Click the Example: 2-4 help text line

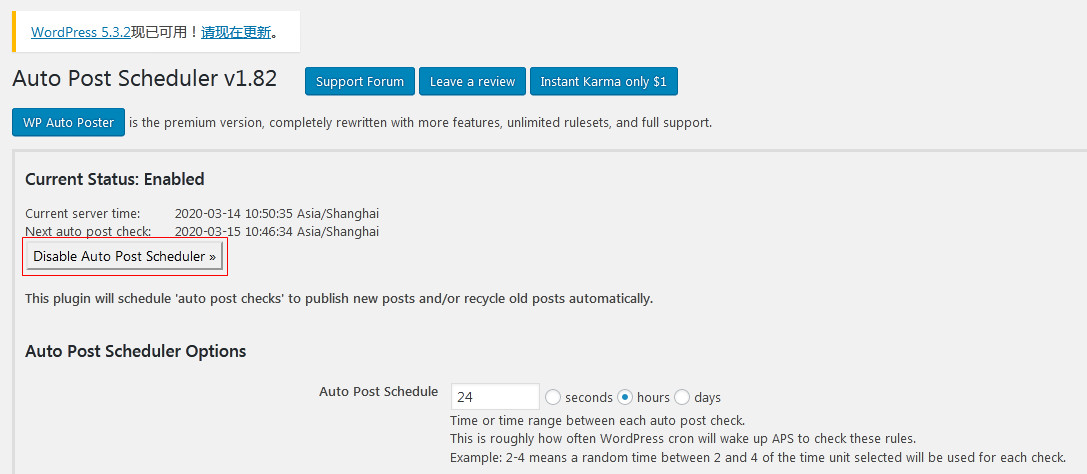pos(757,458)
